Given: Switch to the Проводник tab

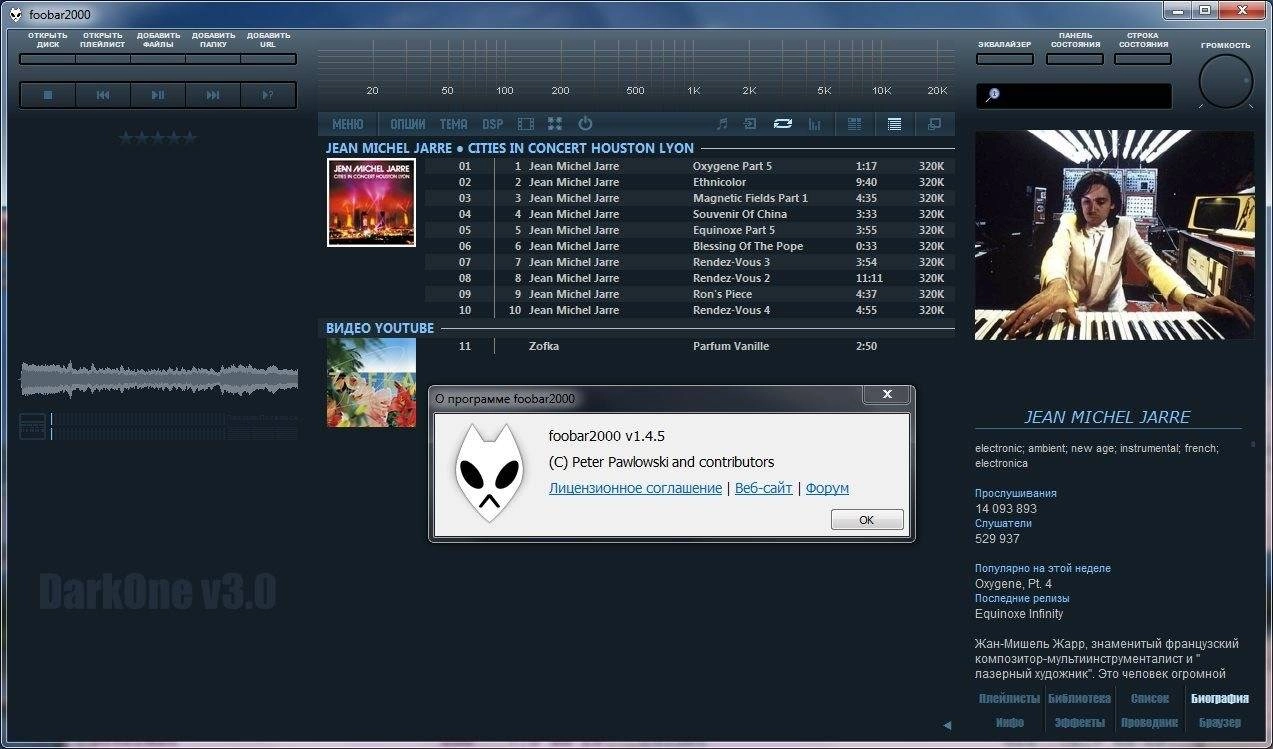Looking at the screenshot, I should (1149, 722).
